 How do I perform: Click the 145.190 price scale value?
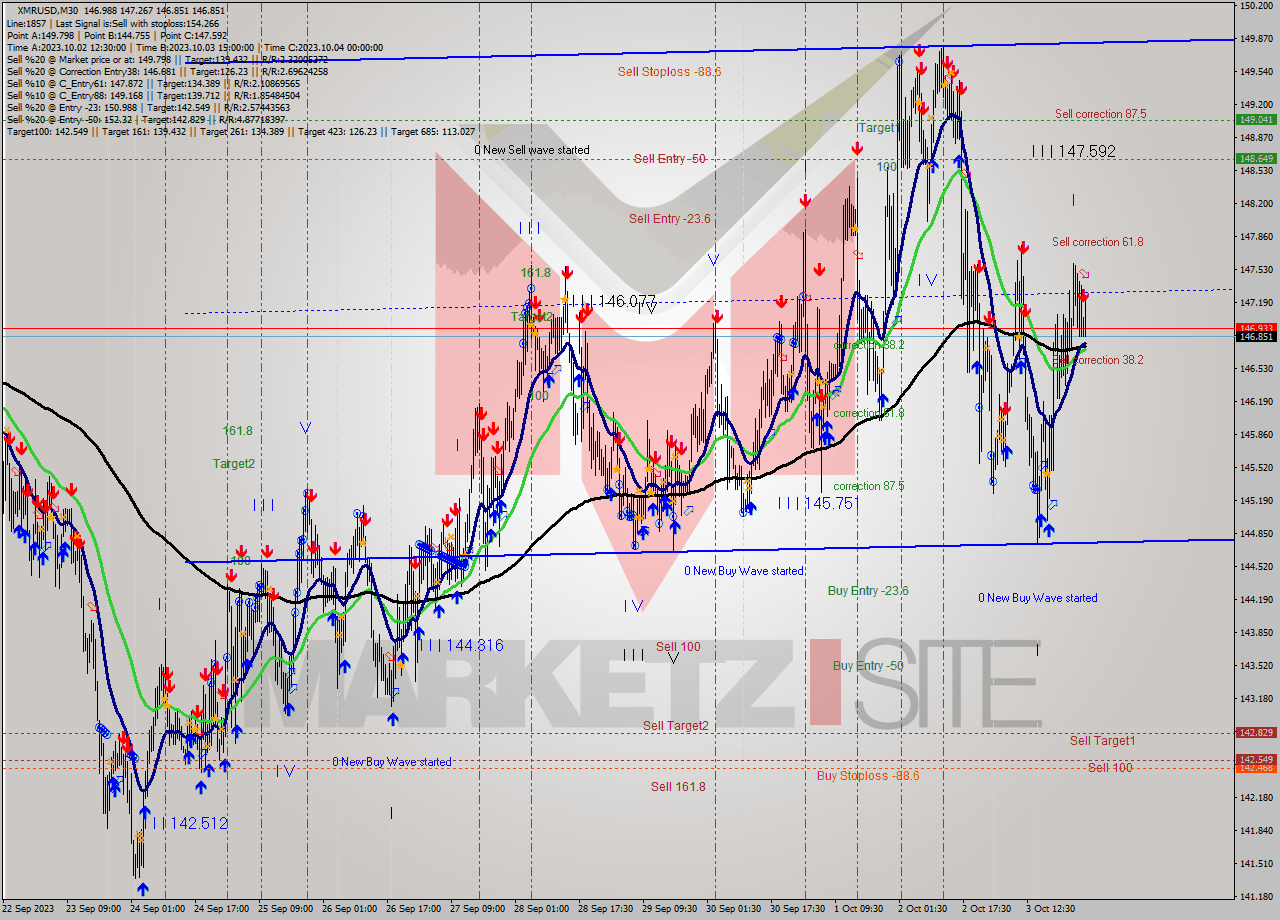pos(1256,501)
